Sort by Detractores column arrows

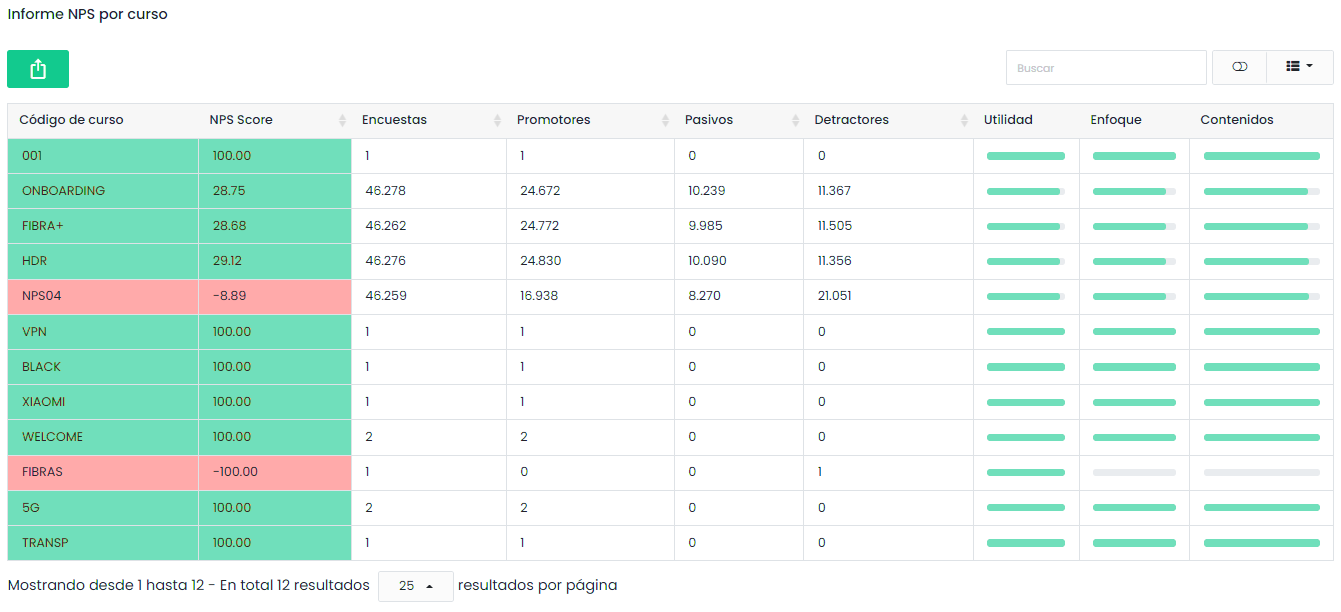point(964,120)
